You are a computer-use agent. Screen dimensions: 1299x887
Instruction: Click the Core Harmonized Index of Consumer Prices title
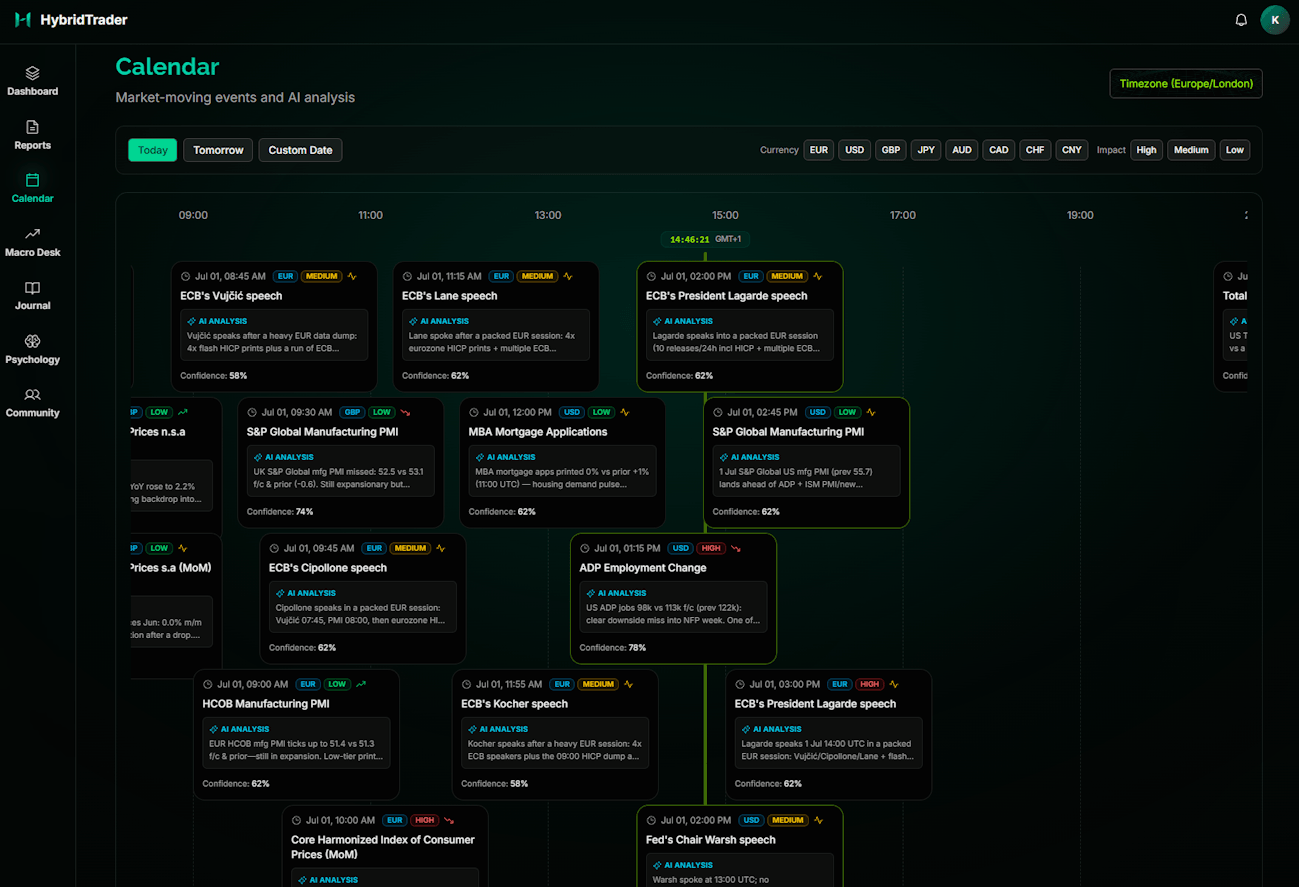click(x=383, y=847)
